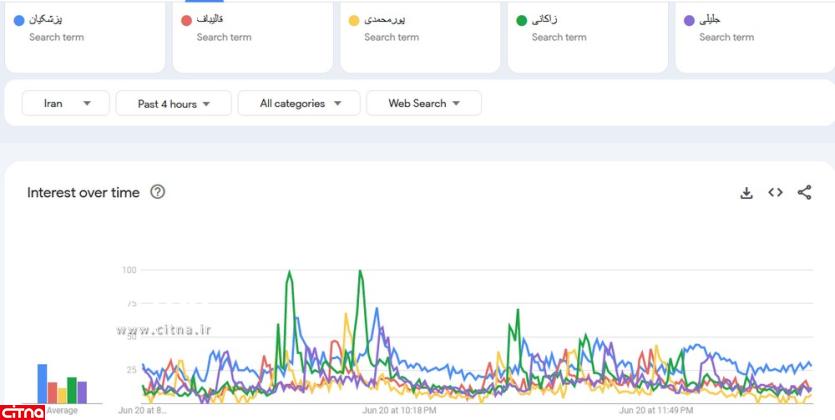Click the yellow dot next to پورمحمدی

tap(354, 20)
